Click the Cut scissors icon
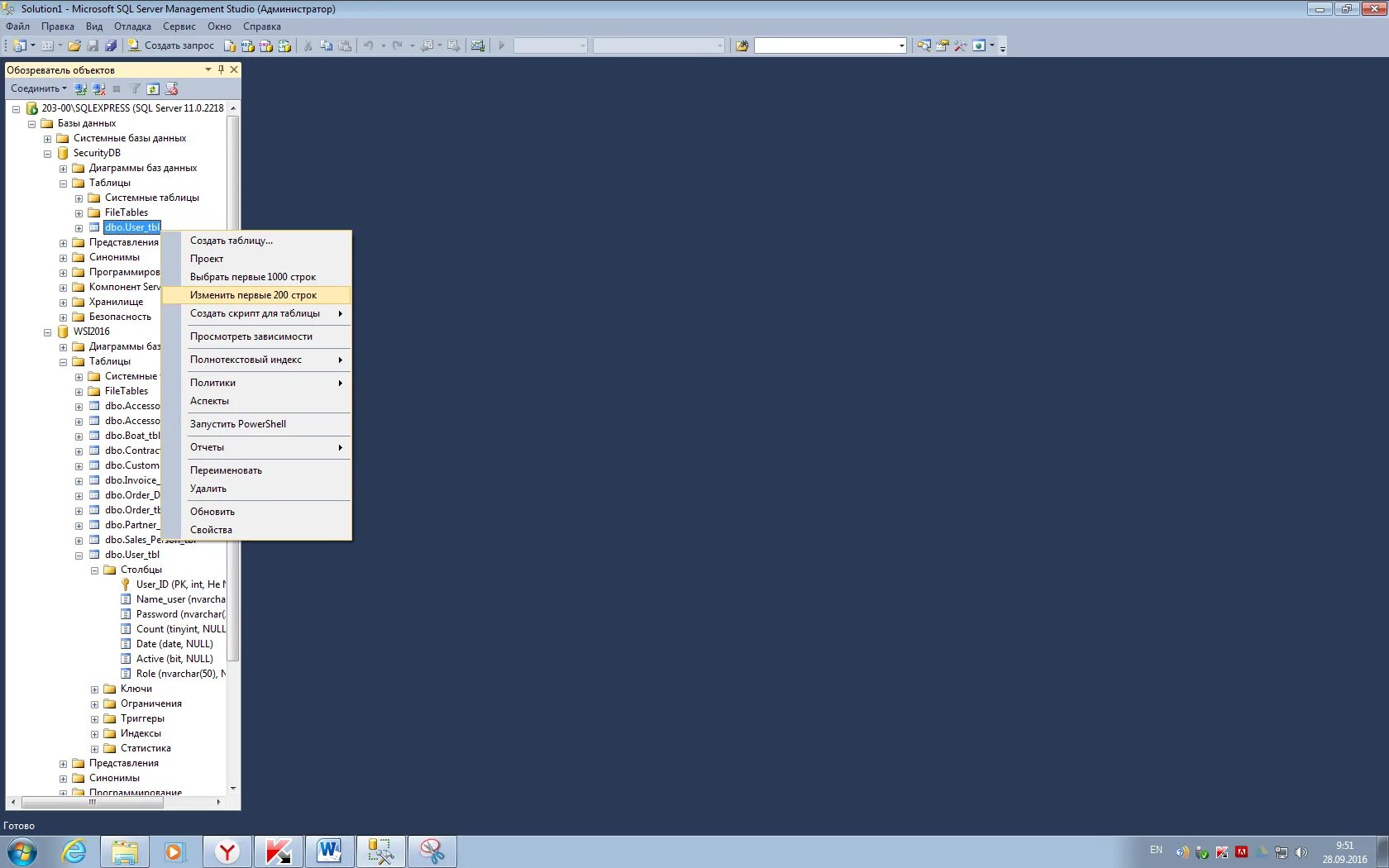The width and height of the screenshot is (1389, 868). click(308, 45)
